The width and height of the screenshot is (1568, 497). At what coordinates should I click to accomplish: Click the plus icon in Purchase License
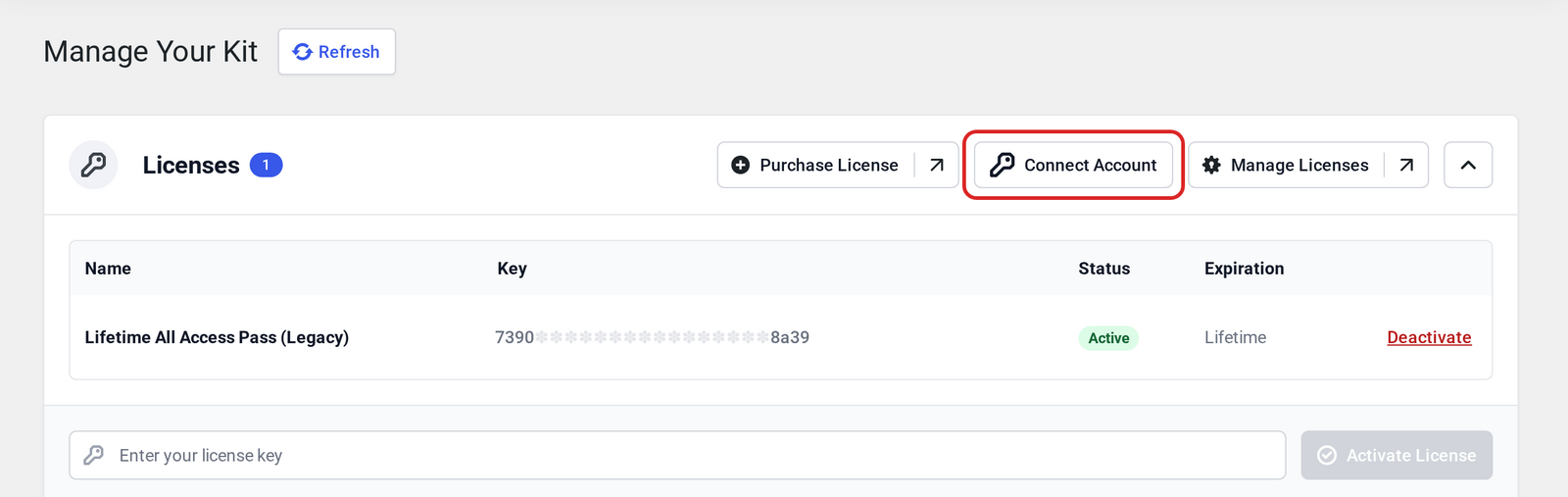pyautogui.click(x=741, y=165)
